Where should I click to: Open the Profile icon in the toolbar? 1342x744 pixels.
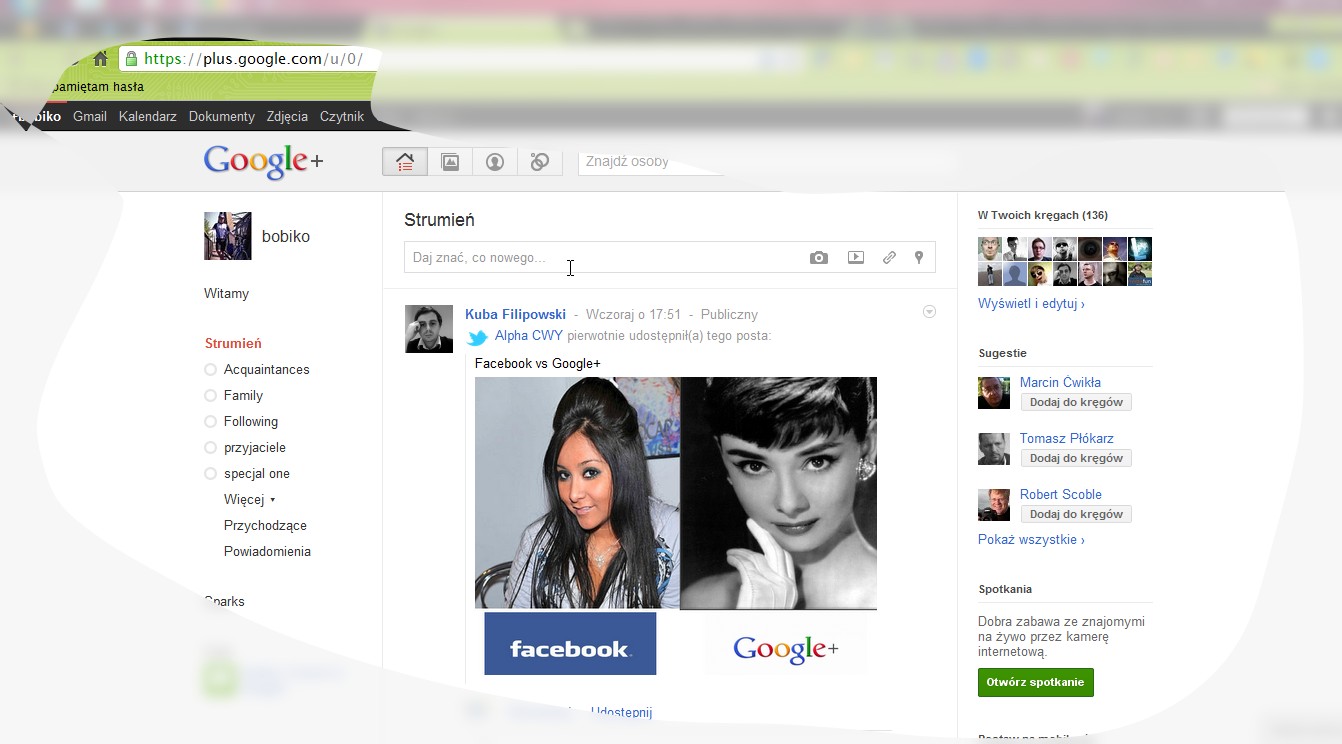pyautogui.click(x=495, y=162)
